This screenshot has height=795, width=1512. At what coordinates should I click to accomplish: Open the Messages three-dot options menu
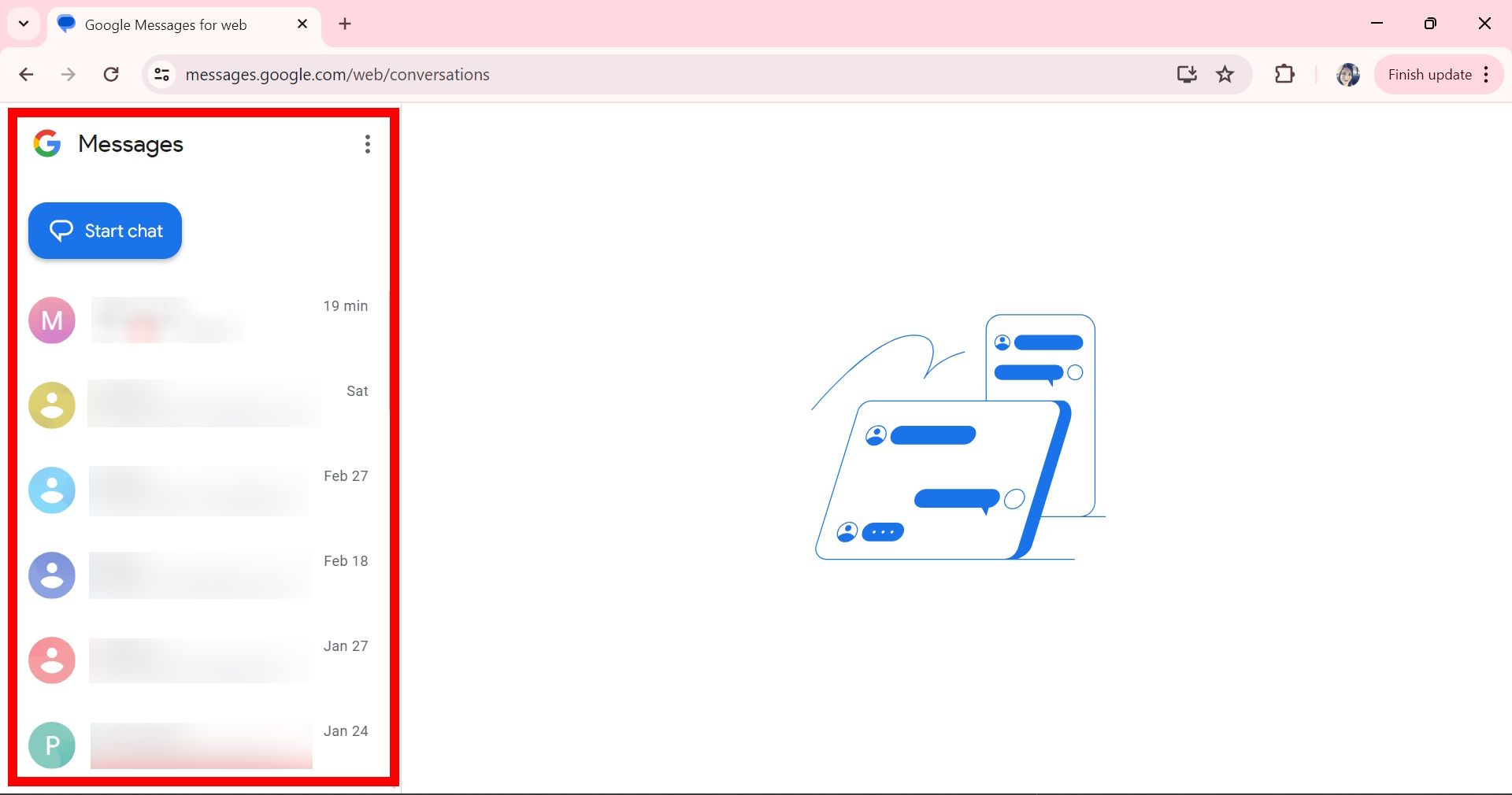[367, 144]
